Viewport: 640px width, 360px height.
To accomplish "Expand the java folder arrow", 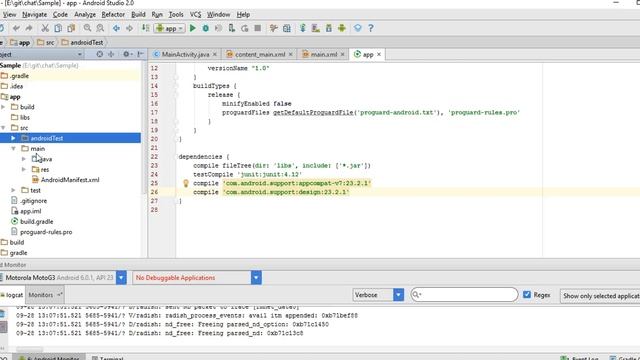I will (24, 159).
